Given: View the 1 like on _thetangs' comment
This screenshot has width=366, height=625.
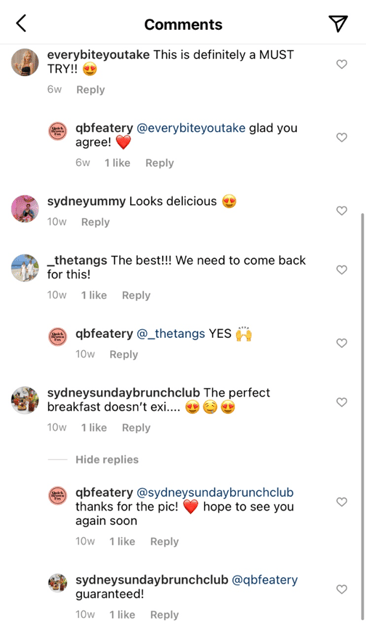Looking at the screenshot, I should 94,295.
